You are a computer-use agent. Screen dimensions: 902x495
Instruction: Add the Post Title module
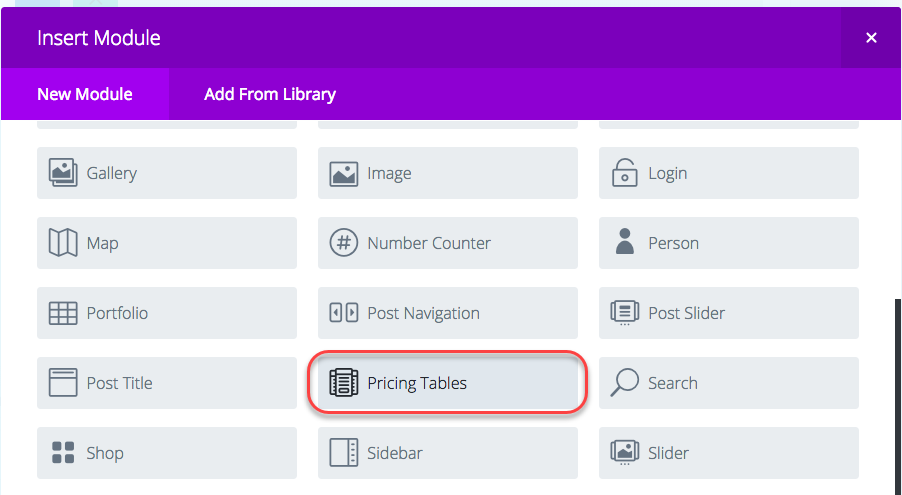pos(167,383)
